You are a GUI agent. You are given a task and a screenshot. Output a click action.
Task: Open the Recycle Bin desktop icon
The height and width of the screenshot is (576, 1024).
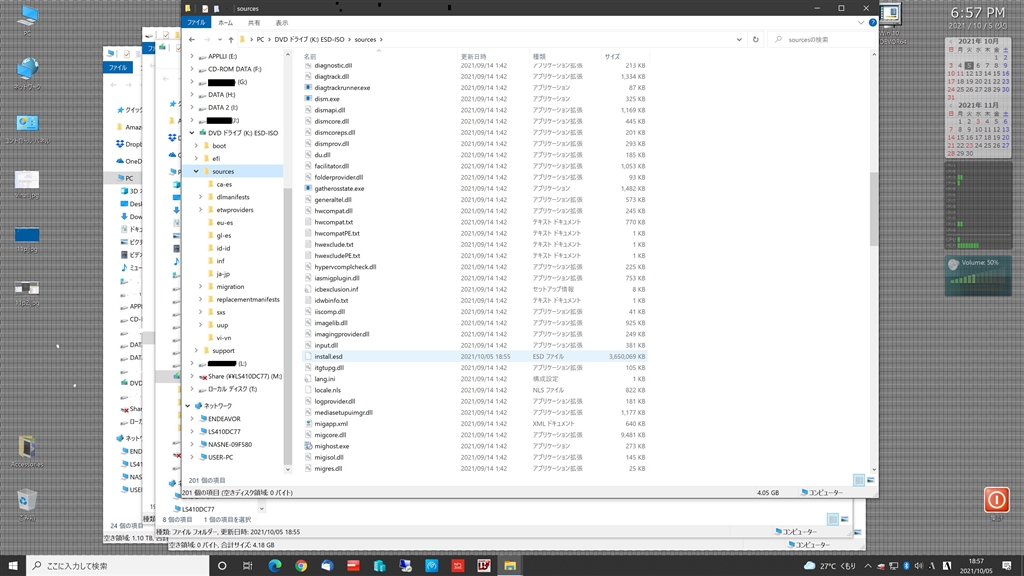point(26,501)
